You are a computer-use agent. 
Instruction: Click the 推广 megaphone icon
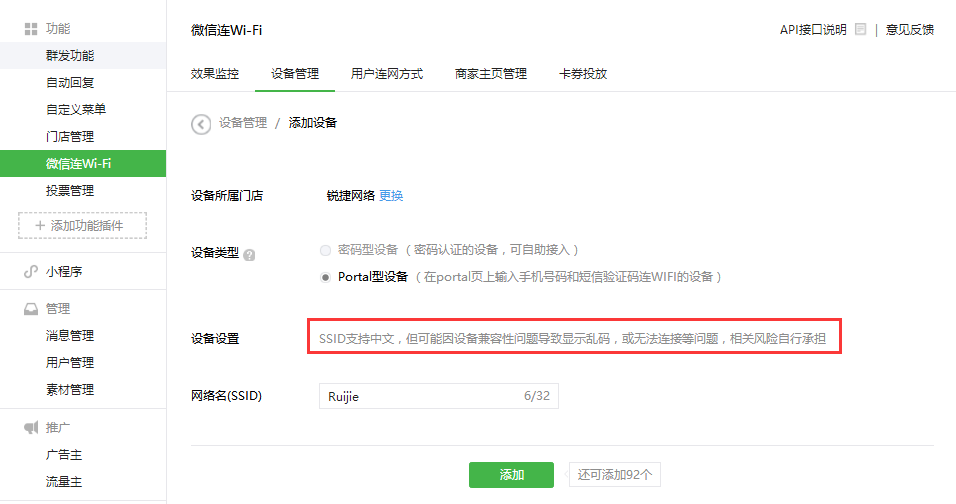[30, 427]
